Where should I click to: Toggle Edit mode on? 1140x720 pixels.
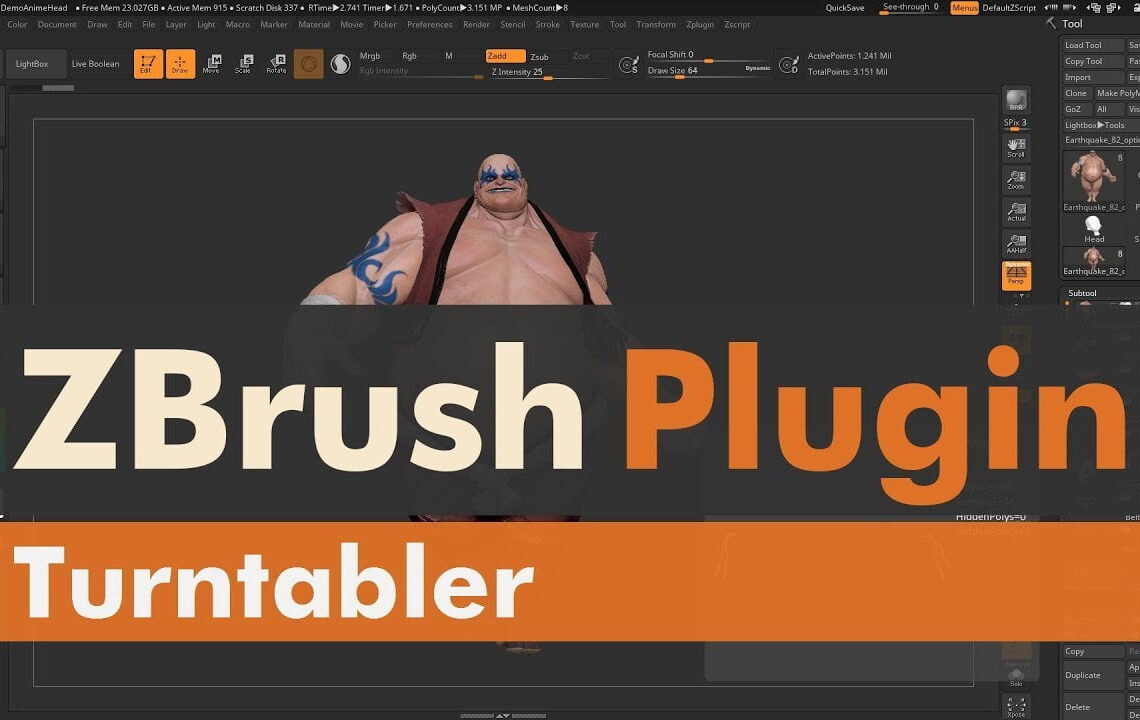pos(148,64)
